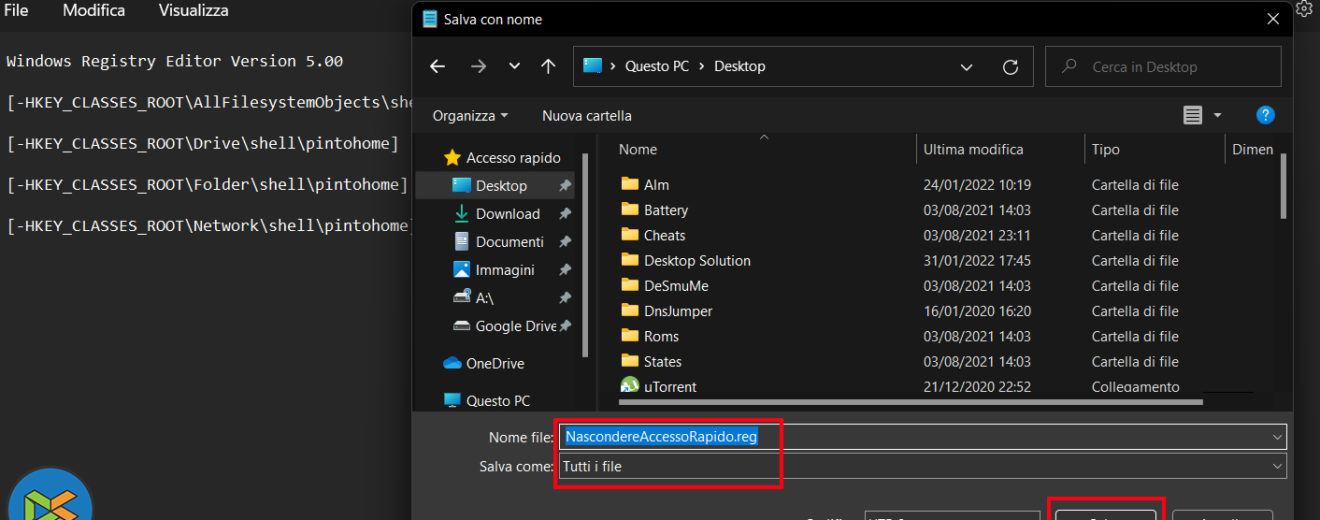
Task: Click the Nome file input field
Action: (x=1000, y=437)
